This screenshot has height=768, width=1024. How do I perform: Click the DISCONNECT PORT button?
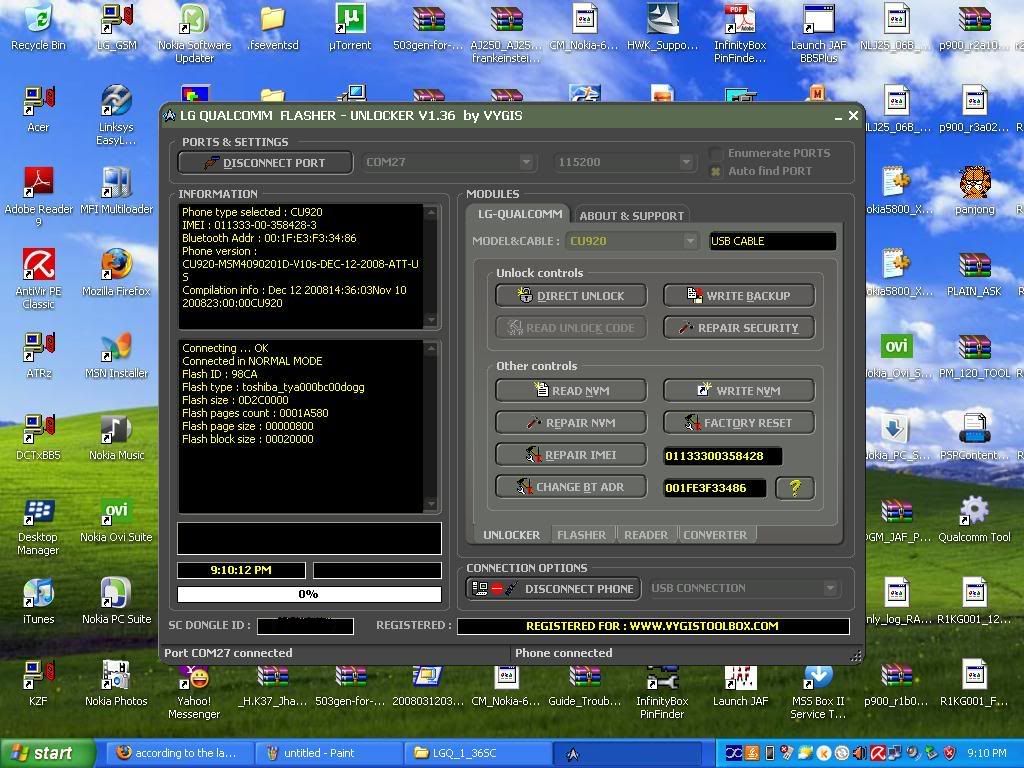265,163
